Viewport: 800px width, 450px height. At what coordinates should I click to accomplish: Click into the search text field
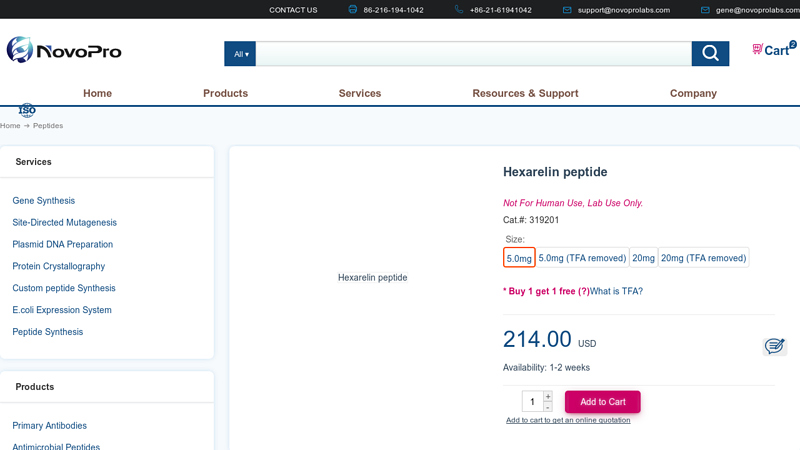[x=473, y=54]
